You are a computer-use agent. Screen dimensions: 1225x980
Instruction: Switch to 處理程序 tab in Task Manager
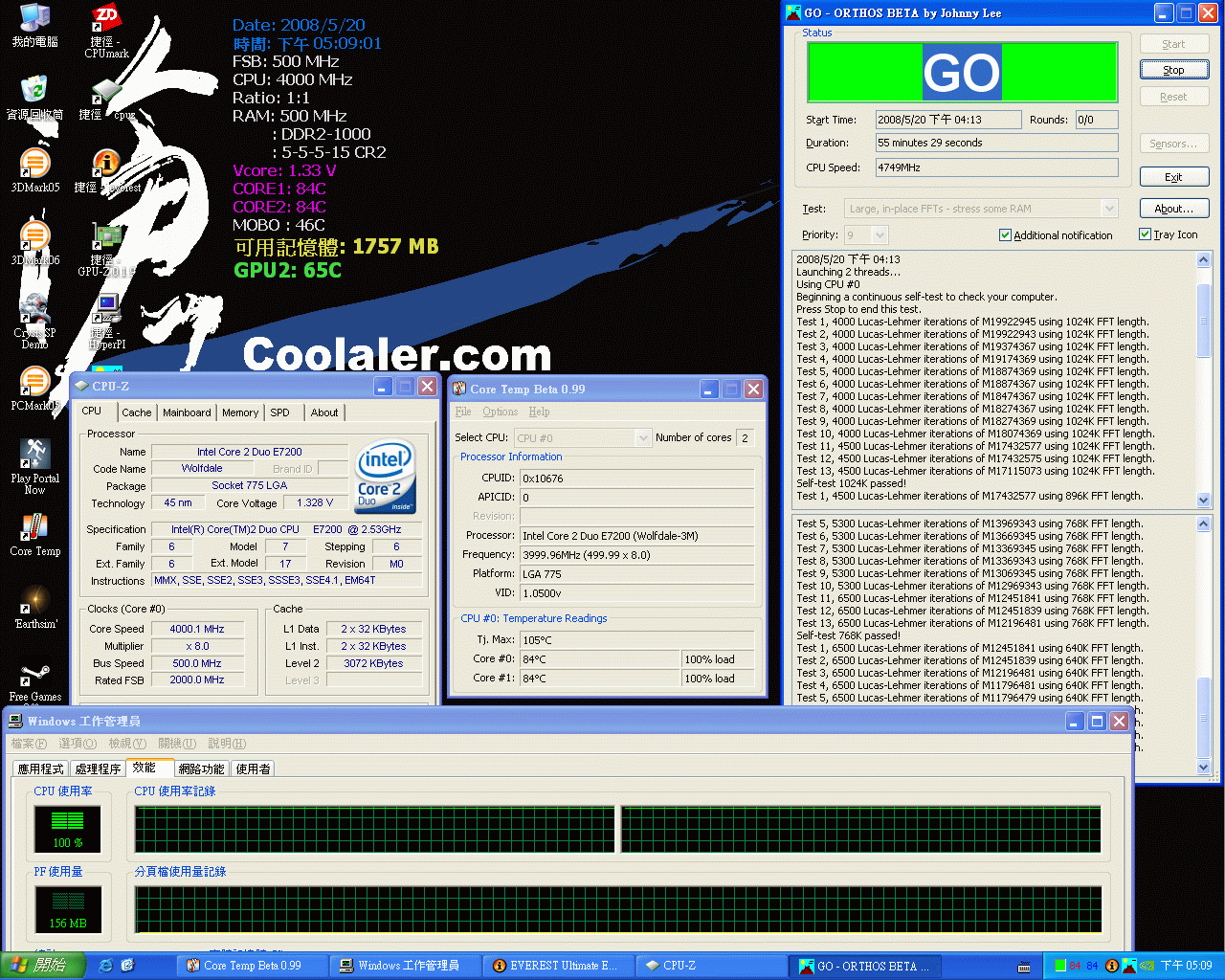coord(98,768)
